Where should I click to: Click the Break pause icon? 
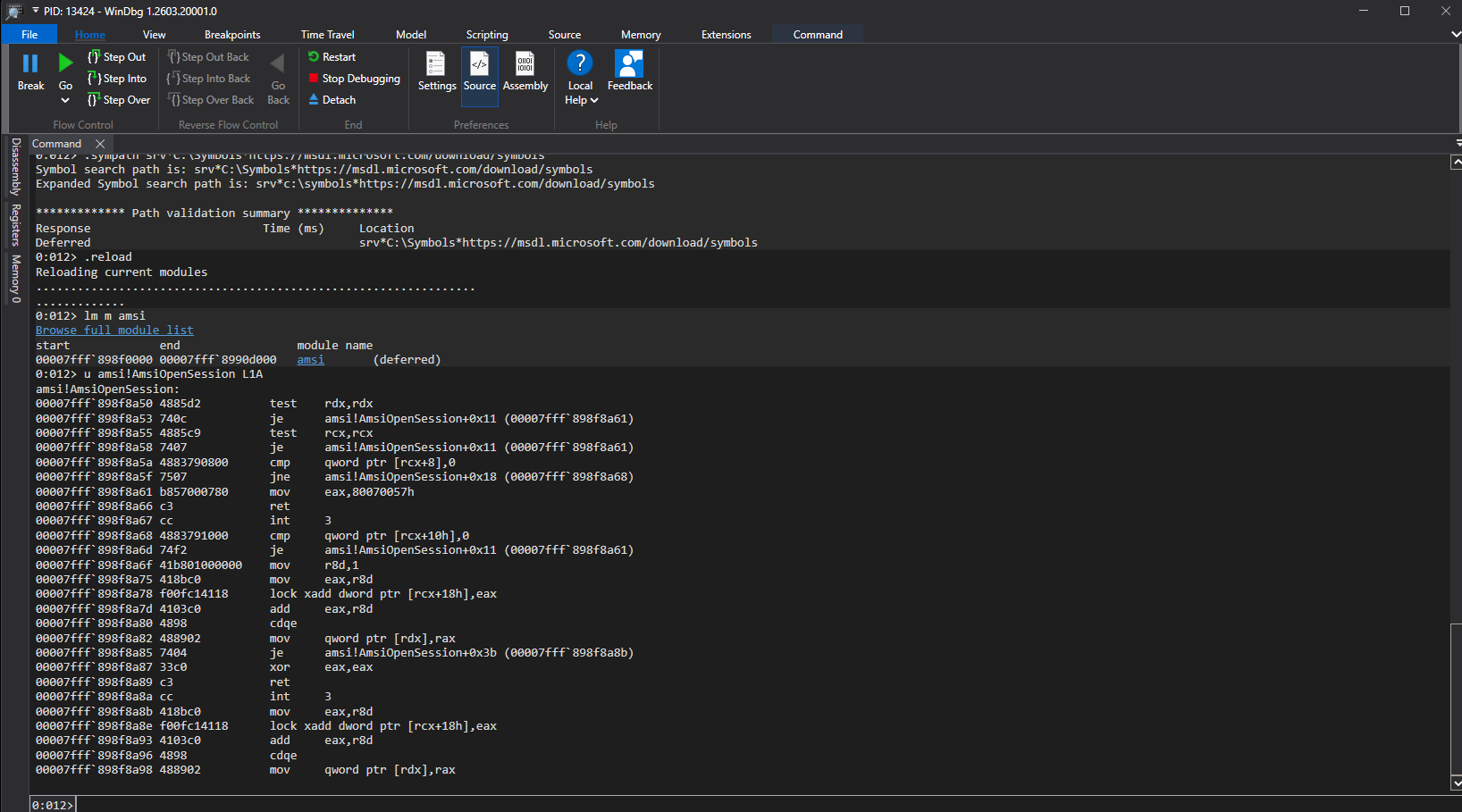30,63
